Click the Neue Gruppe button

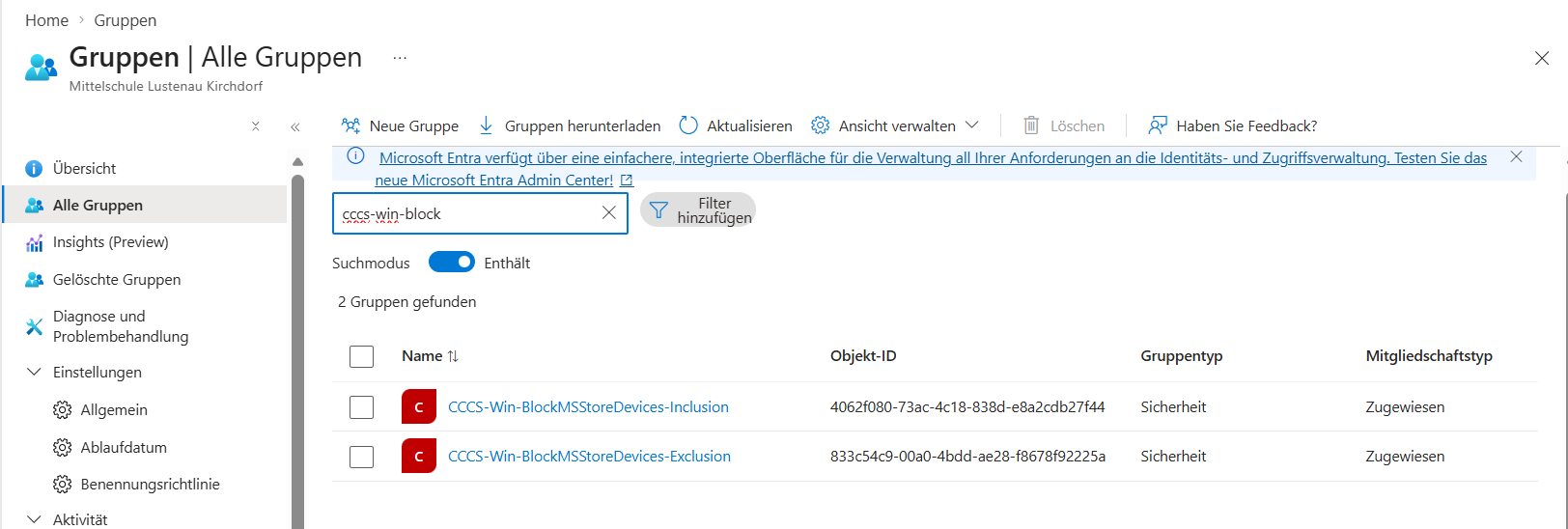point(400,125)
